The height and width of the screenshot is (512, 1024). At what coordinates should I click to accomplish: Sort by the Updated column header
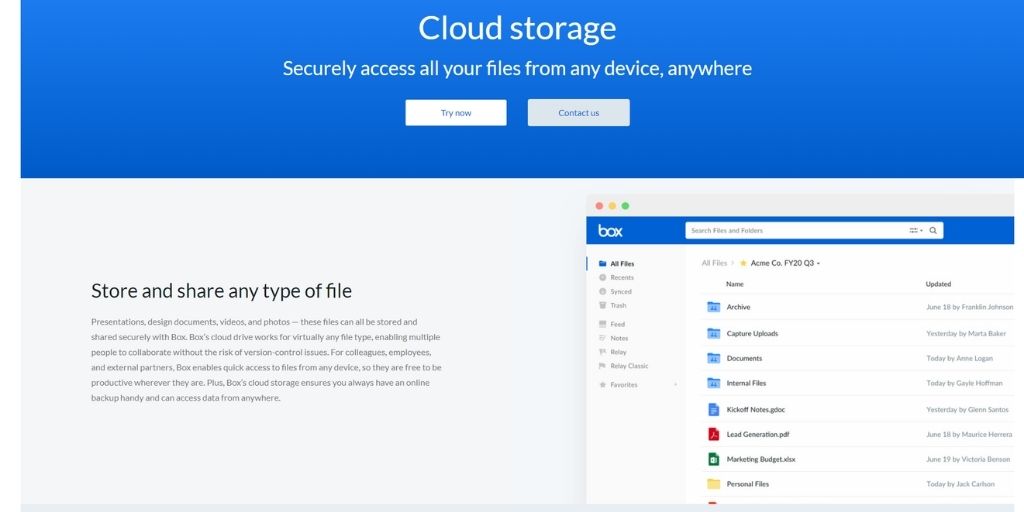pos(938,284)
